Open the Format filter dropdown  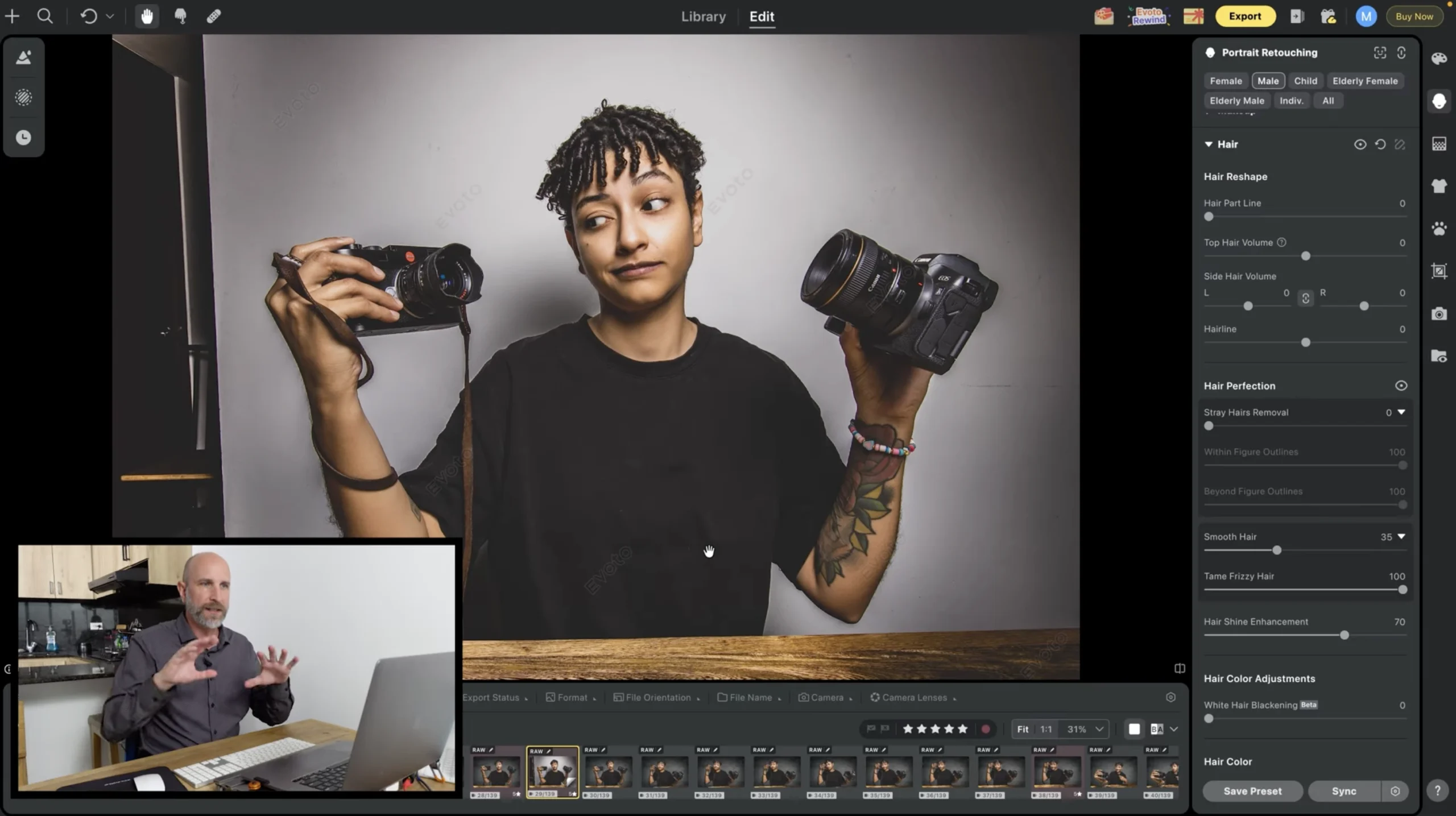click(x=571, y=698)
